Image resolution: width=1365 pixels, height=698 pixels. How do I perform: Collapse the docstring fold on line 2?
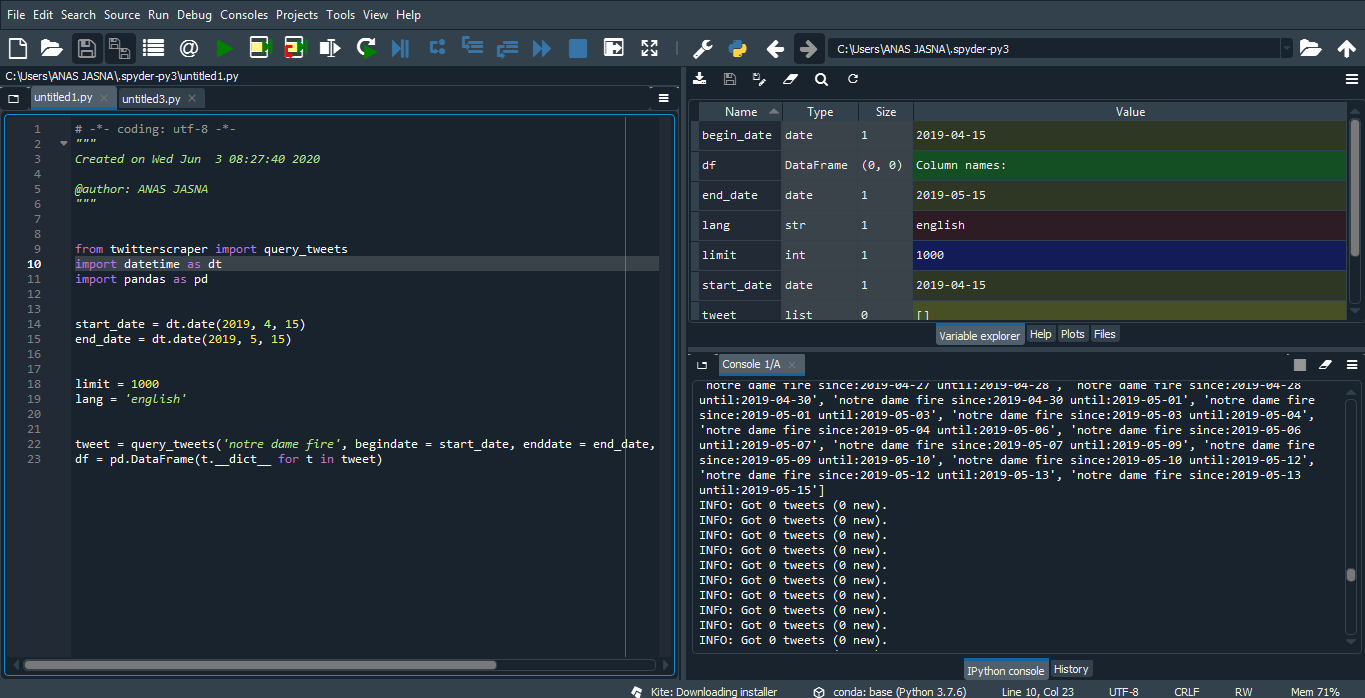tap(64, 144)
